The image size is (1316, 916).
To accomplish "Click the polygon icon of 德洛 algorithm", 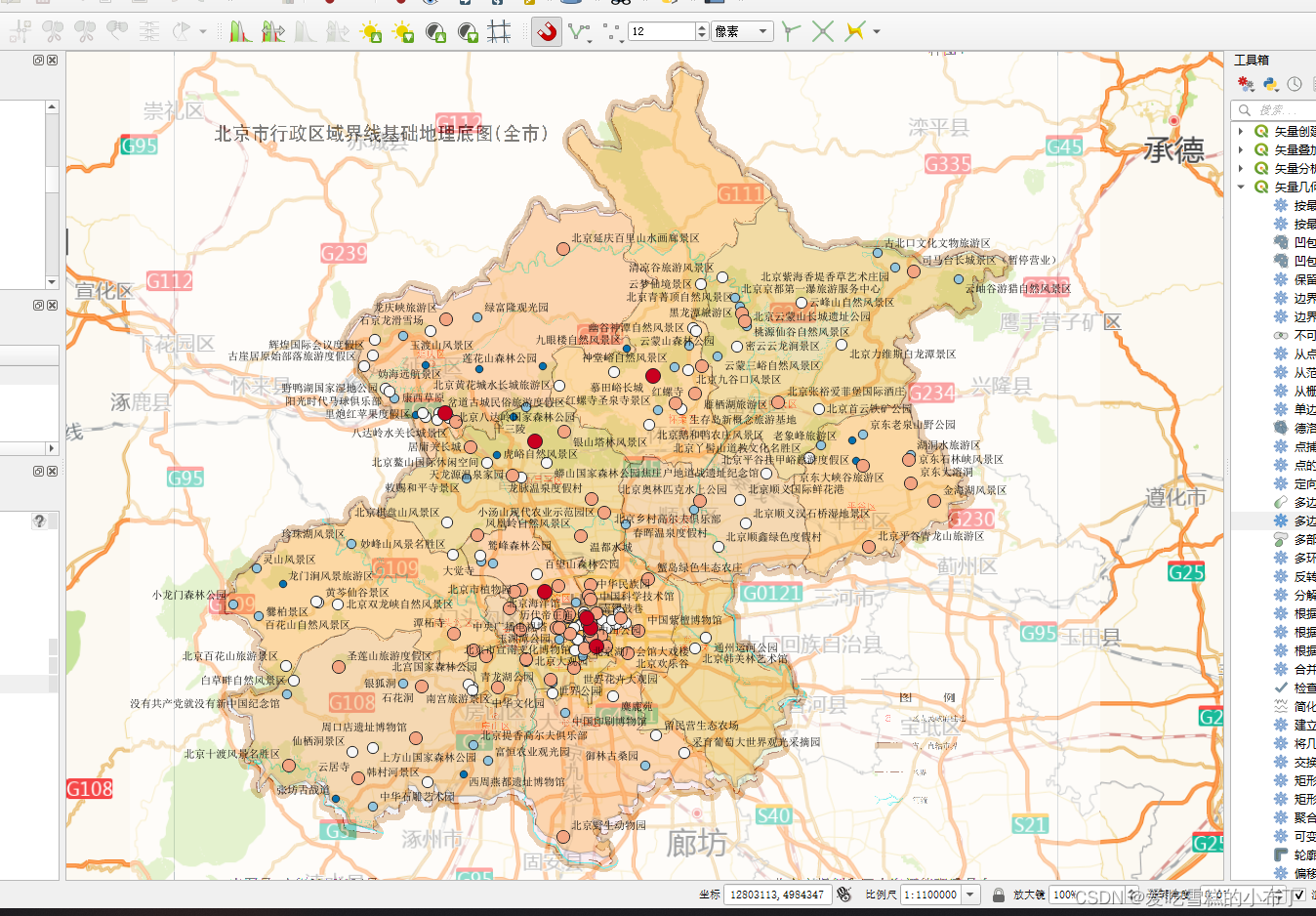I will tap(1281, 428).
